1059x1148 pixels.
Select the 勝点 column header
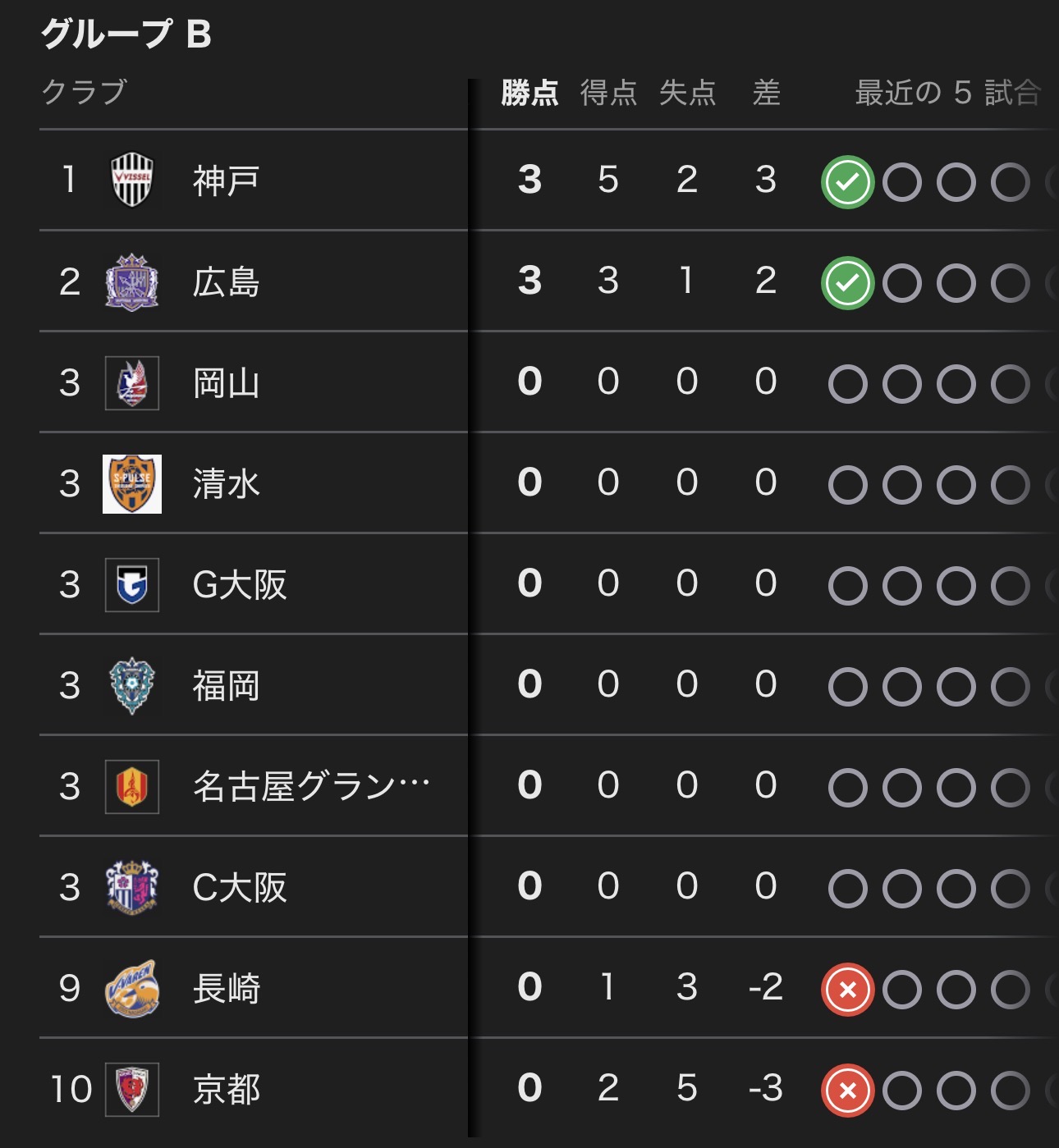[x=529, y=93]
